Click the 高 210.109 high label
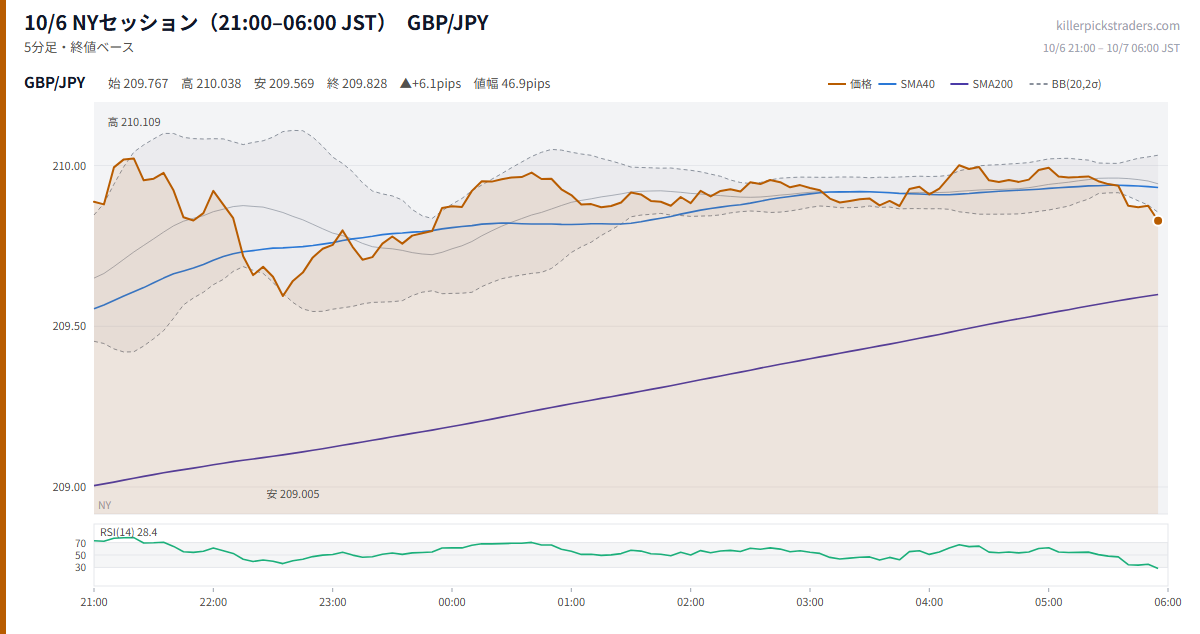Viewport: 1200px width, 634px height. tap(134, 122)
